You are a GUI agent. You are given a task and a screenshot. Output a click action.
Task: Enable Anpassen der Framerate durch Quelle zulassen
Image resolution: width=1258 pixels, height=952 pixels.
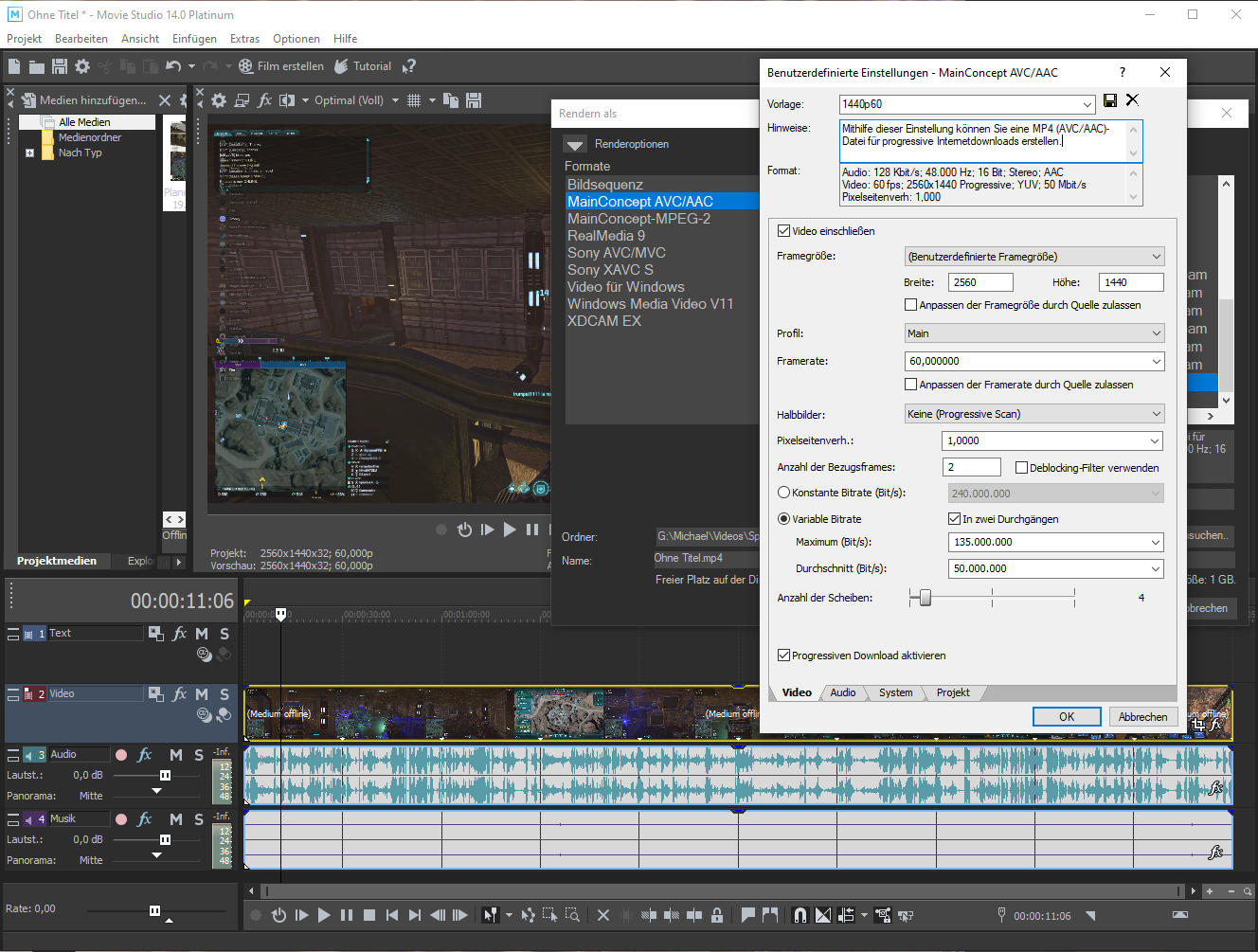(x=911, y=385)
